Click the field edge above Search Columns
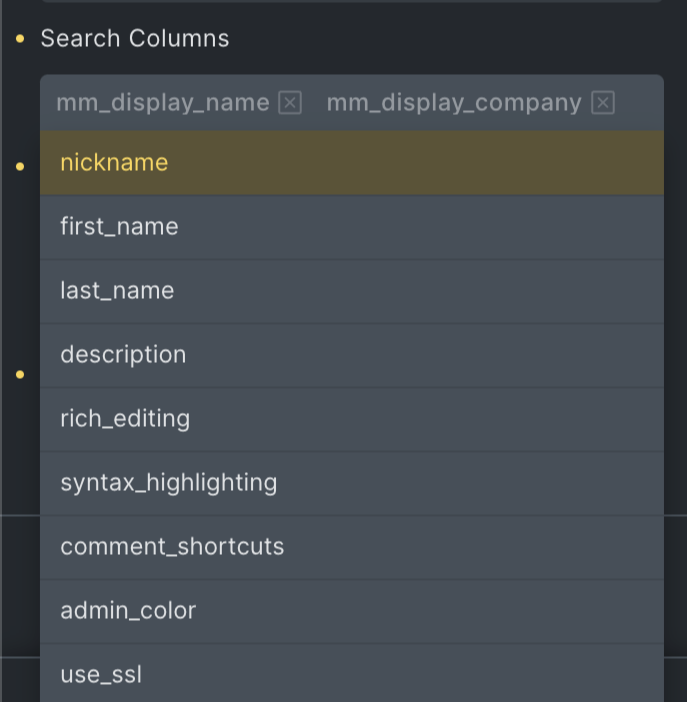This screenshot has height=702, width=687. pyautogui.click(x=350, y=1)
